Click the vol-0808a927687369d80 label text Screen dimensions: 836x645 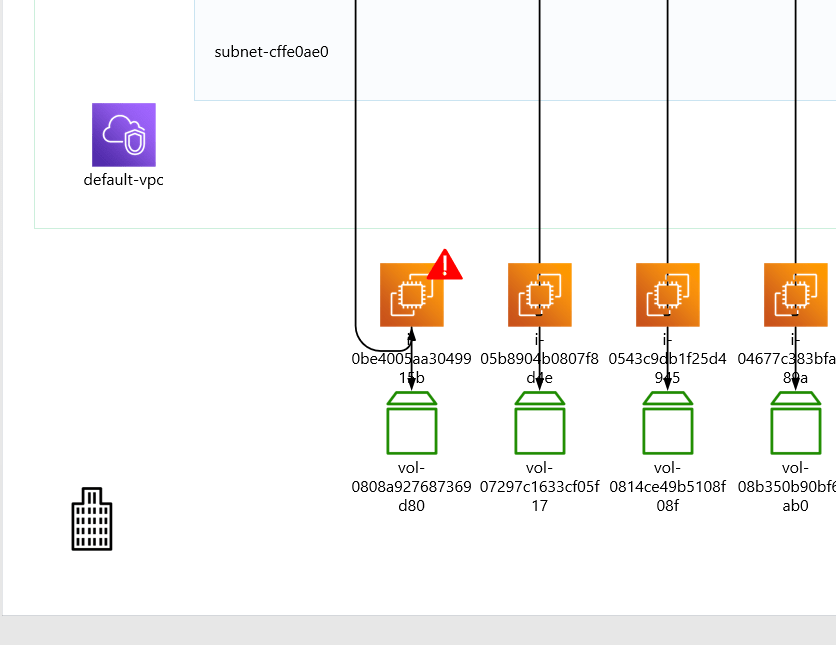click(x=413, y=486)
